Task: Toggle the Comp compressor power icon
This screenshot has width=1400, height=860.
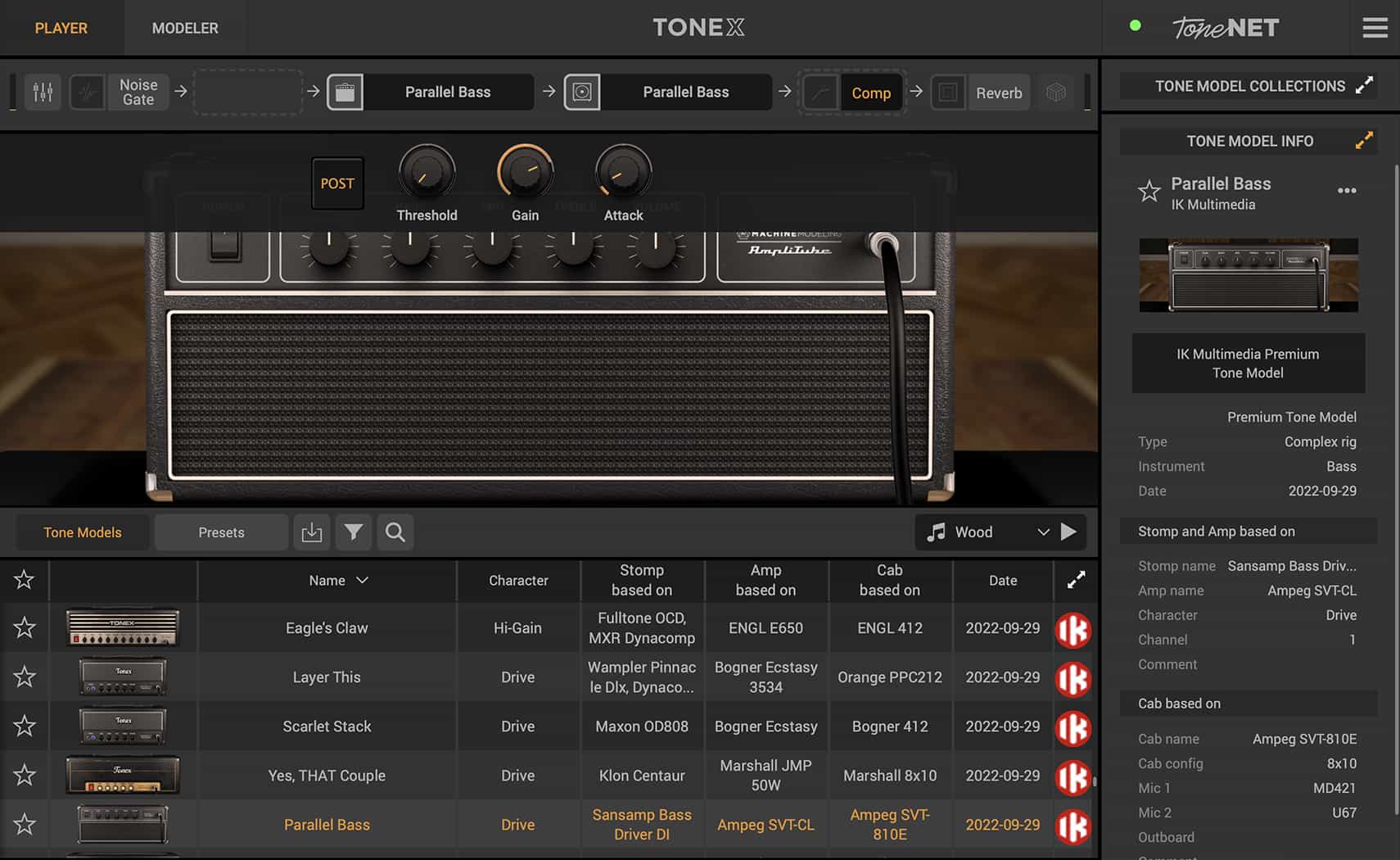Action: pyautogui.click(x=820, y=93)
